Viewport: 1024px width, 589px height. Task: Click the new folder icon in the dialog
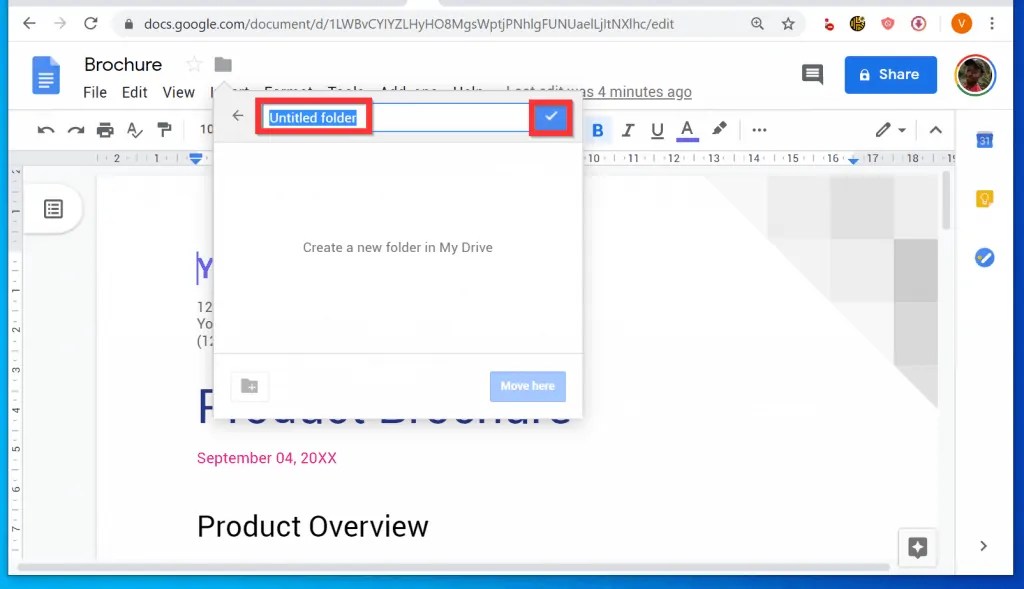(249, 386)
